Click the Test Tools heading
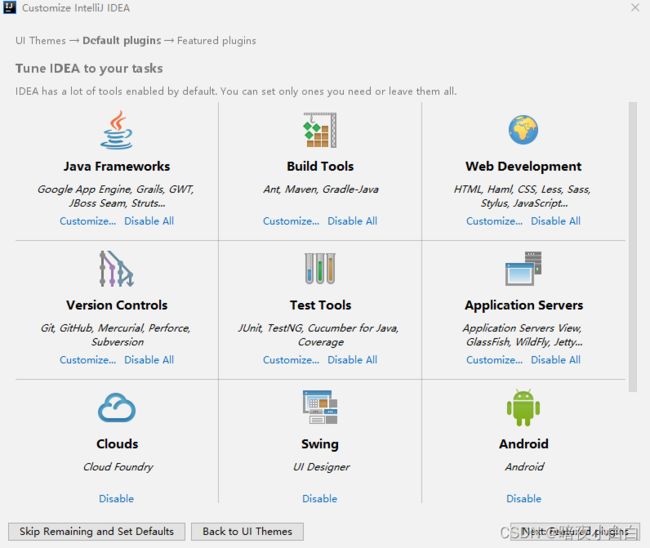 click(320, 305)
